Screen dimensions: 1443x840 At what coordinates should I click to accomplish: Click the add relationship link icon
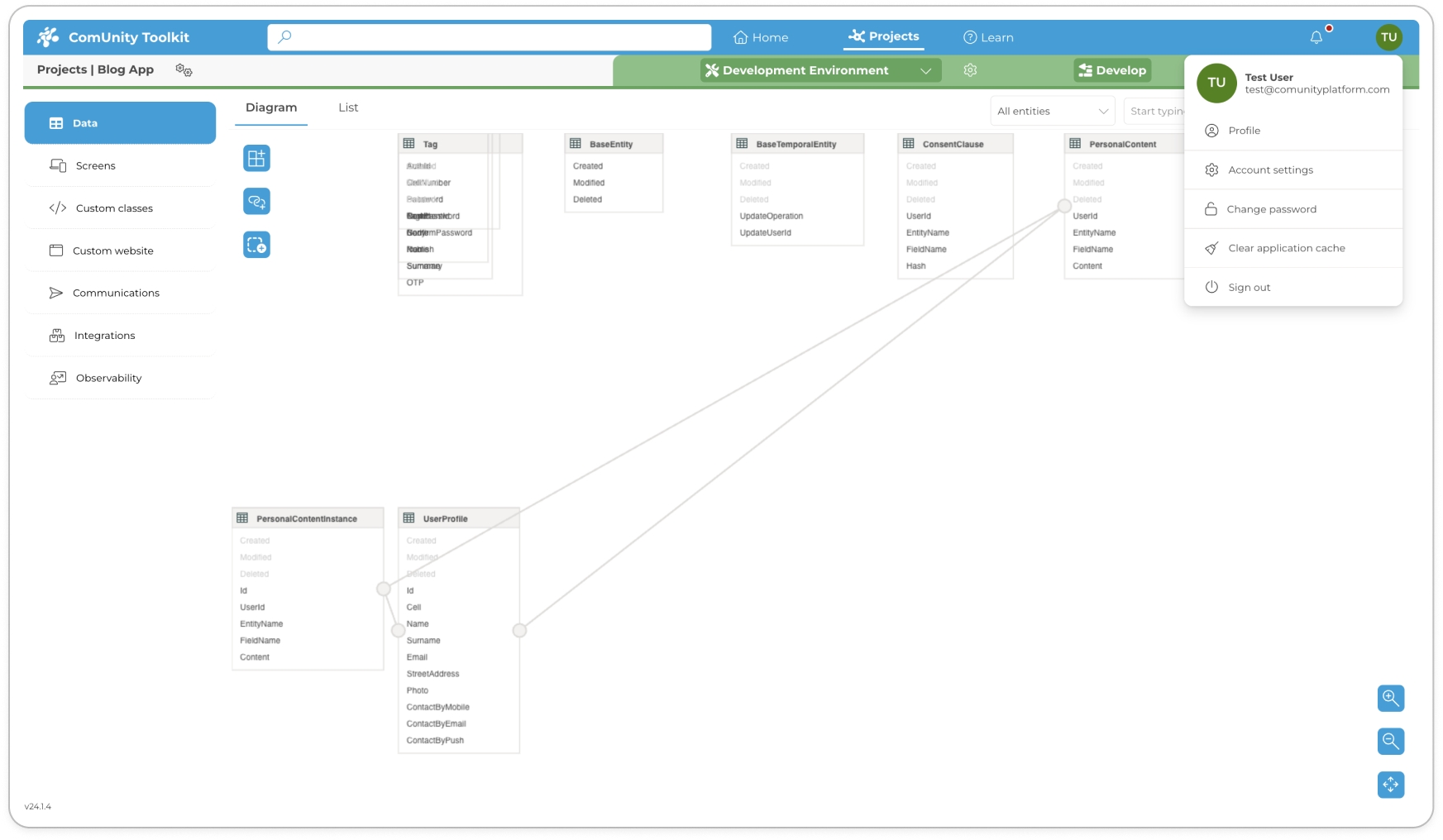(256, 201)
